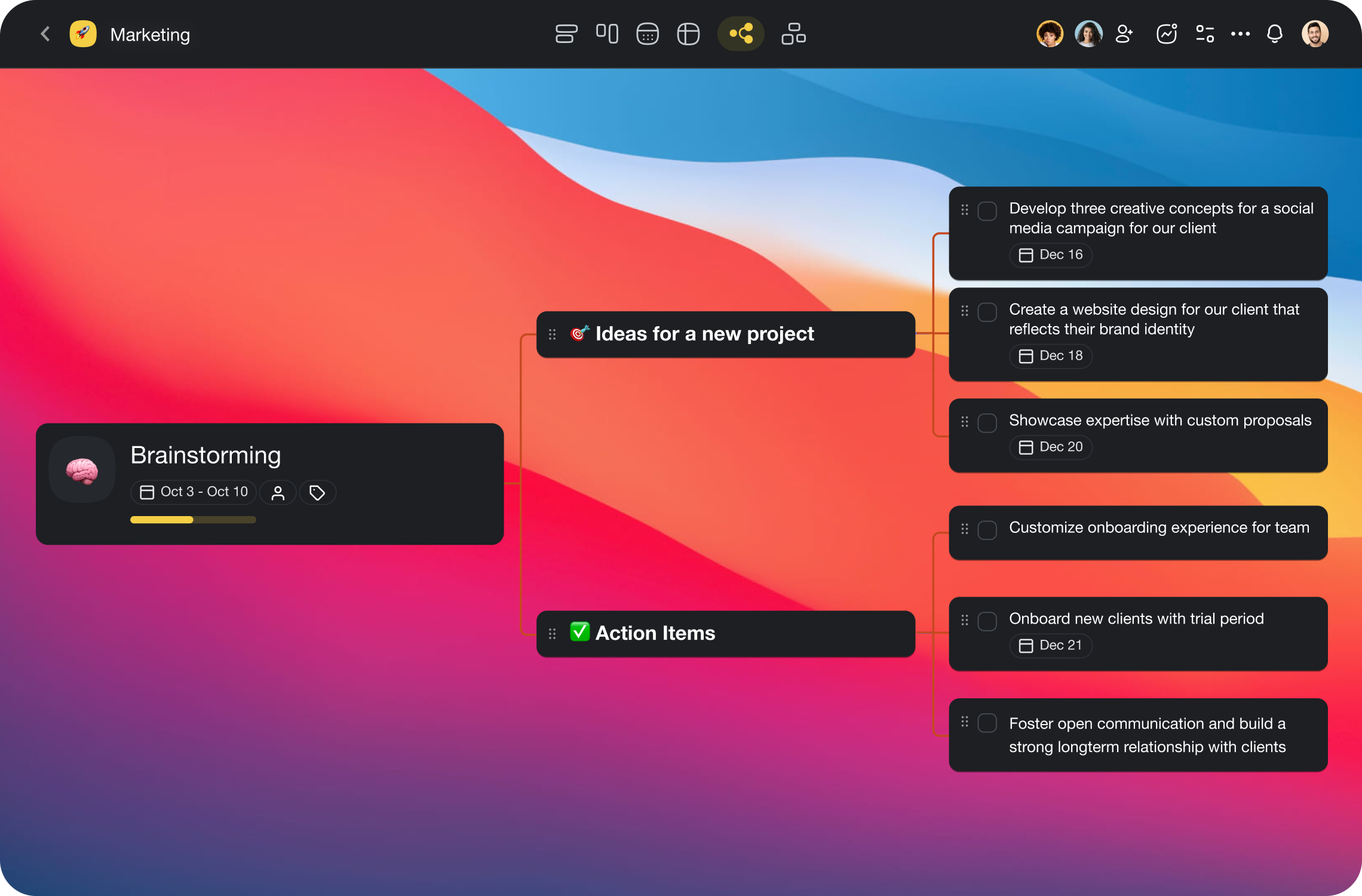Open the Oct 3 - Oct 10 date picker
This screenshot has width=1362, height=896.
tap(194, 492)
